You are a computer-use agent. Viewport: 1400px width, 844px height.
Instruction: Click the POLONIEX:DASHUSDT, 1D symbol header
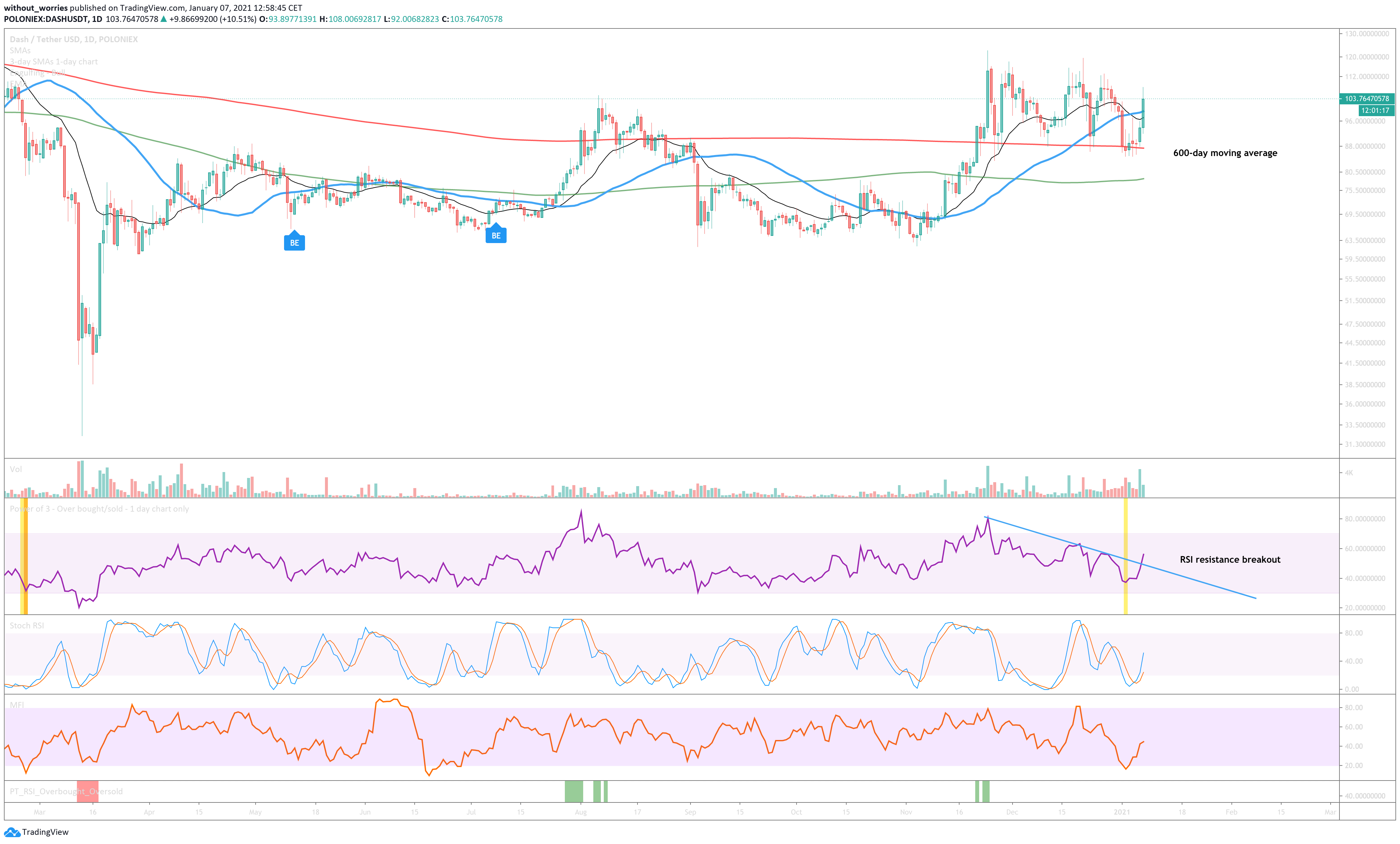[x=53, y=19]
